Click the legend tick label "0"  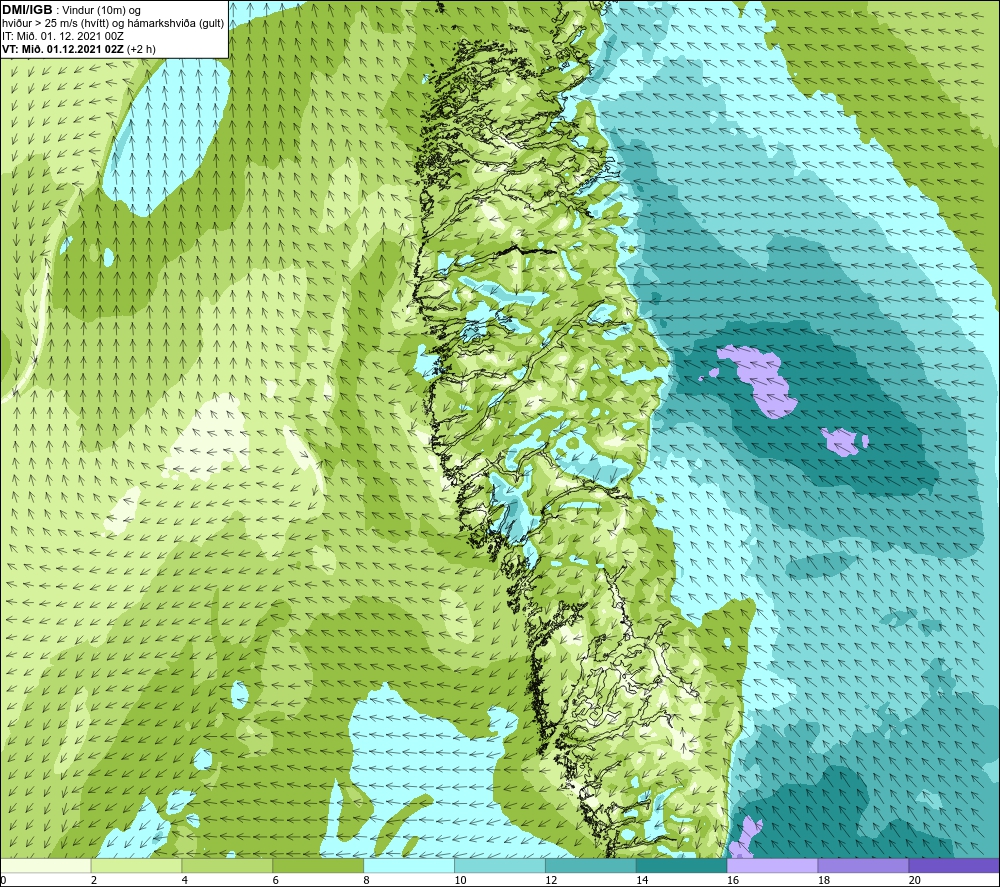click(4, 880)
